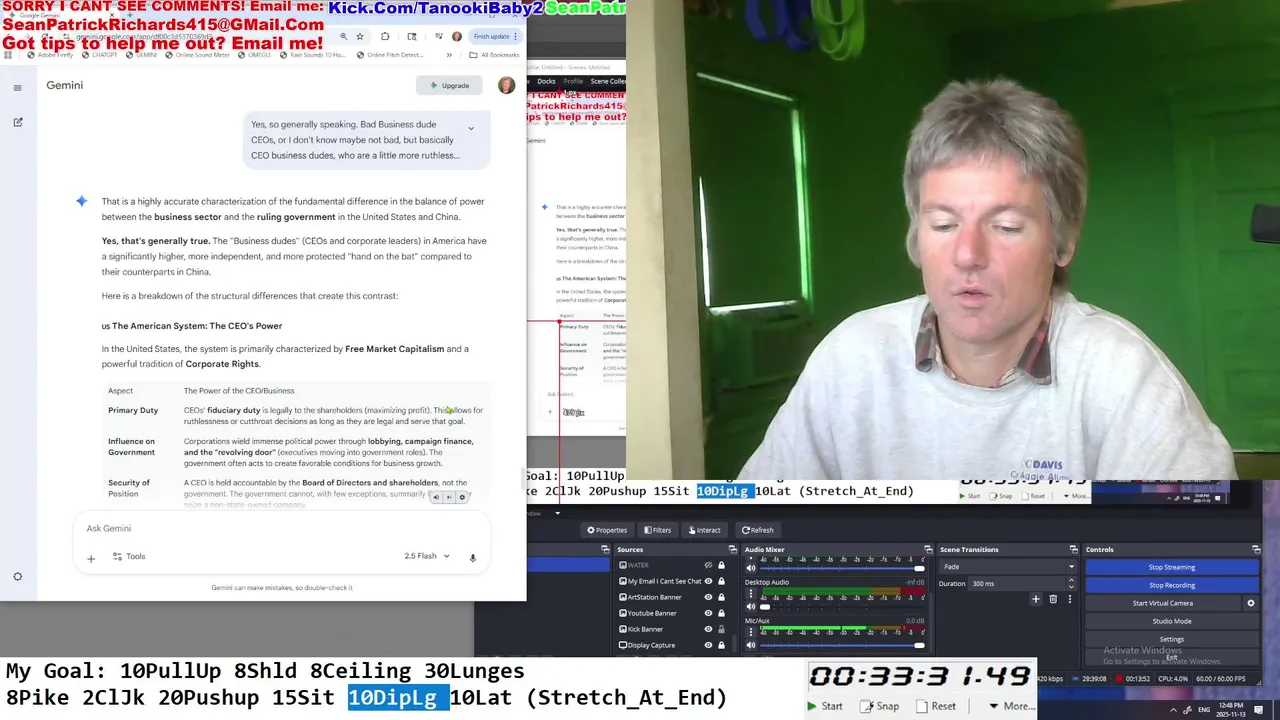Add a scene transition with plus icon

[x=1036, y=599]
